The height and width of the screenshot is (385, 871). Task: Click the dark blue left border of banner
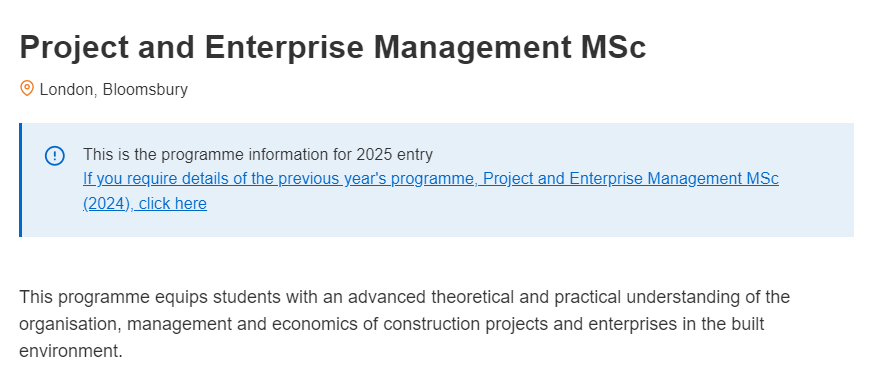coord(21,180)
